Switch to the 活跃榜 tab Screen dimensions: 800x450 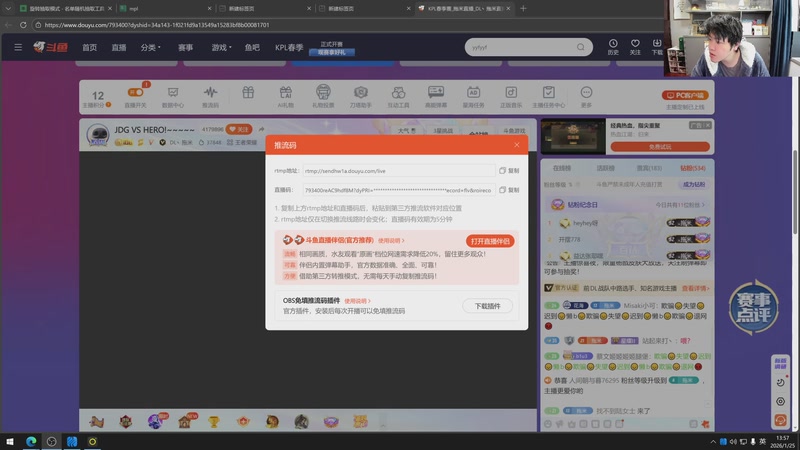606,168
